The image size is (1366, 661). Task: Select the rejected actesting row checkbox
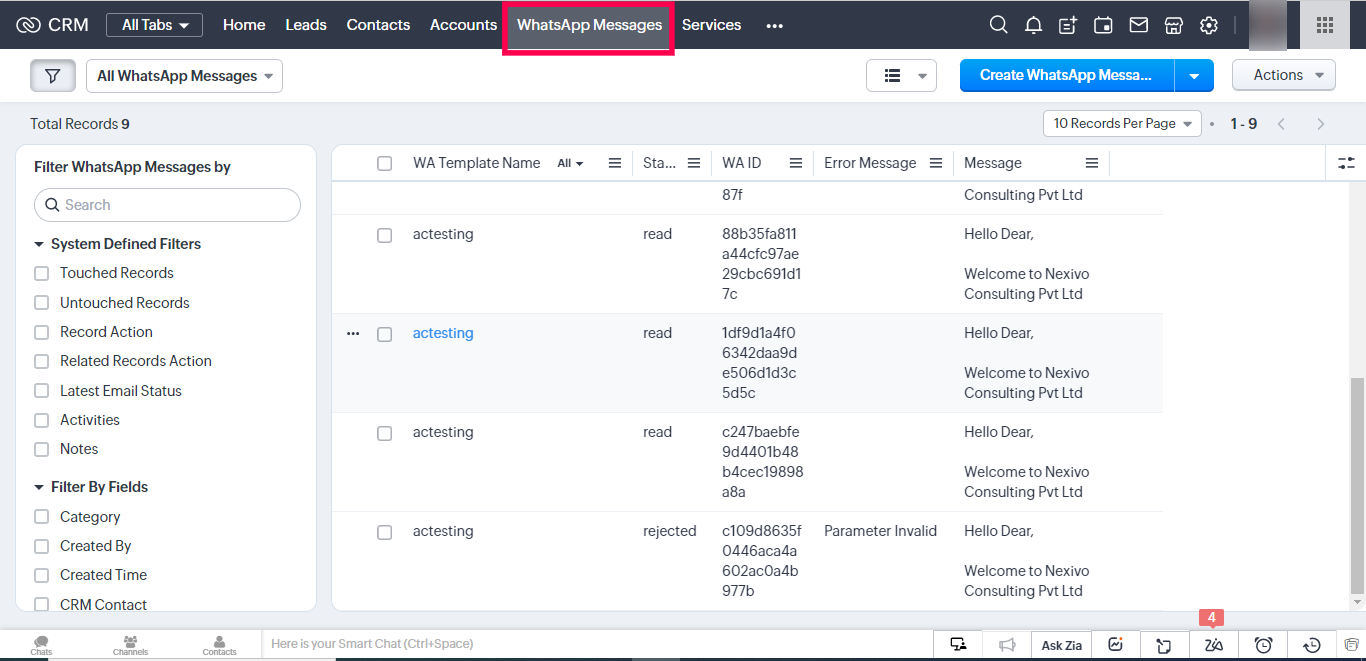point(384,532)
